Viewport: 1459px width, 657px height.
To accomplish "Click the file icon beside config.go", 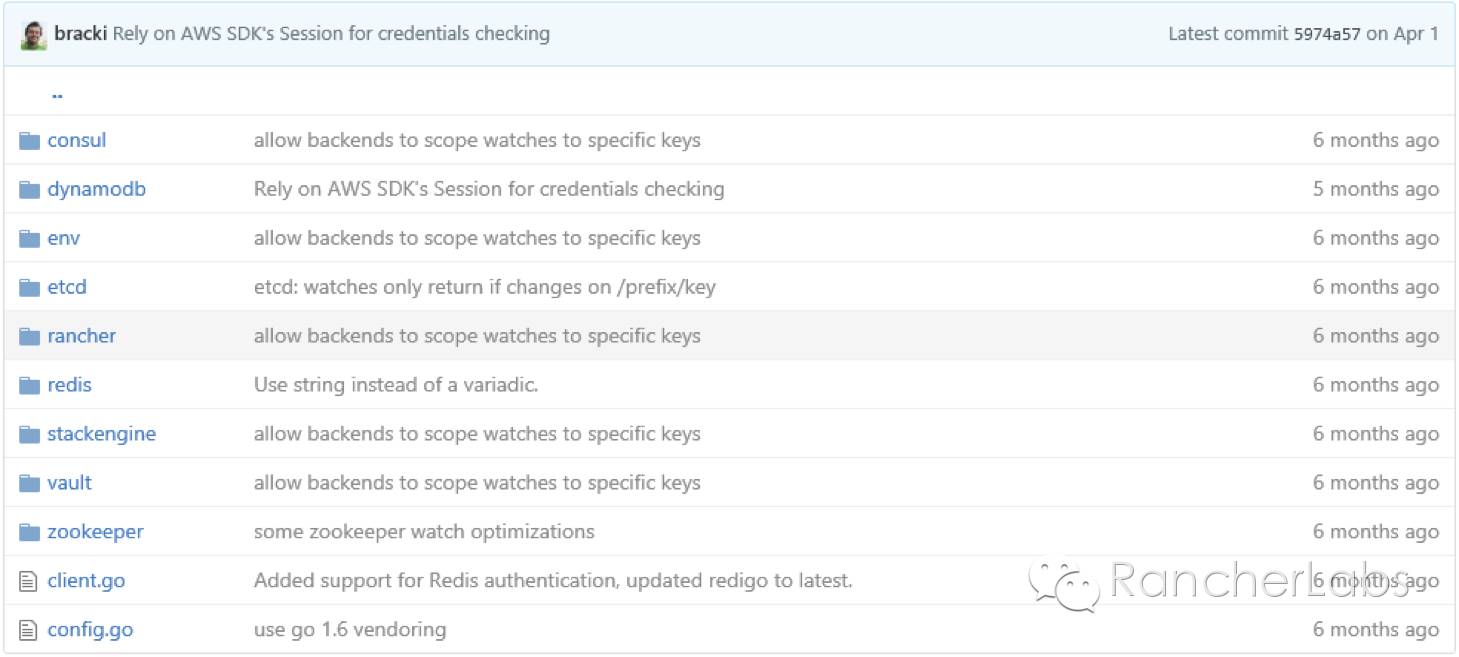I will 29,630.
